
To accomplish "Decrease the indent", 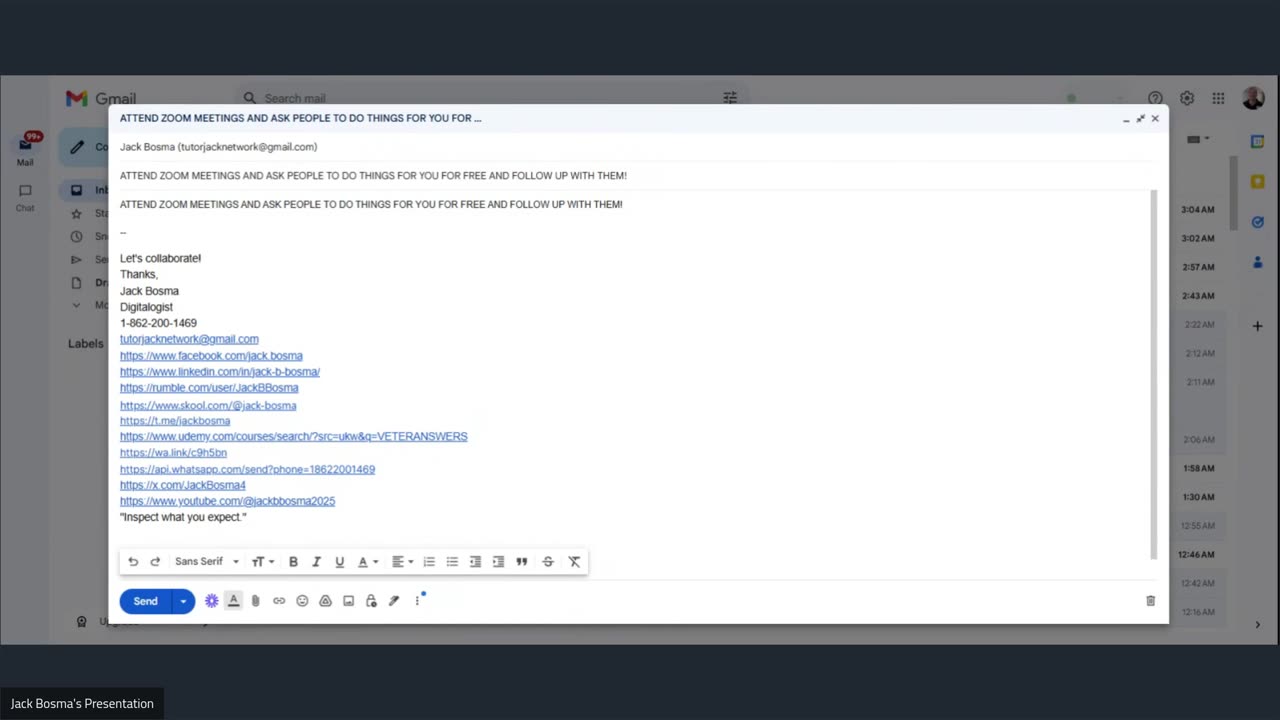I will [x=475, y=562].
